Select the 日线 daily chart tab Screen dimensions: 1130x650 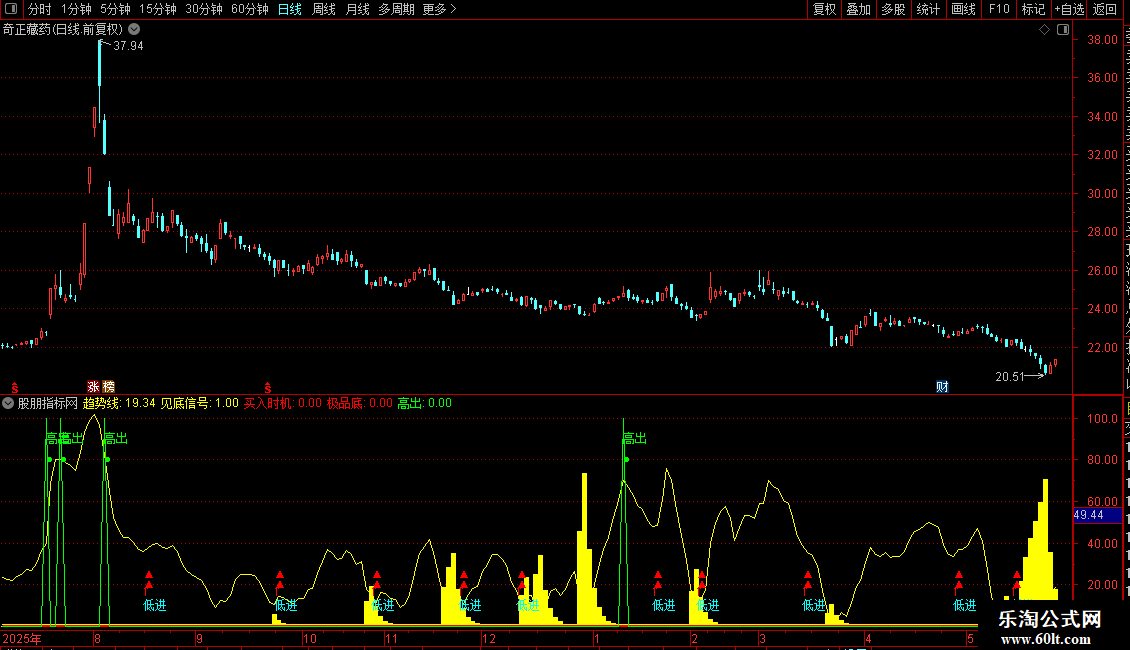tap(290, 9)
